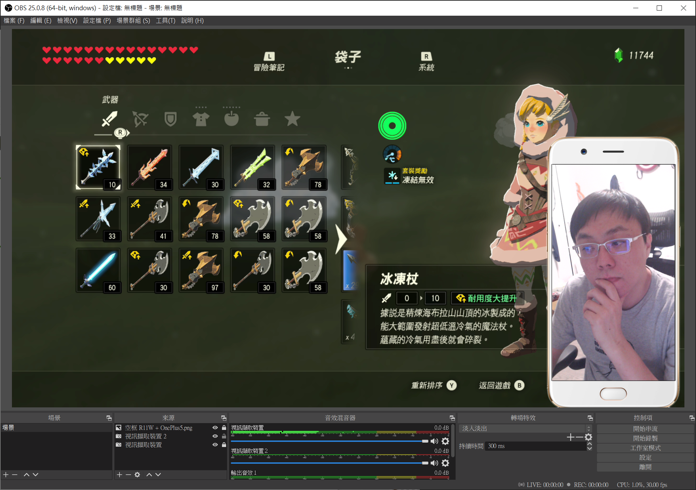Remove the selected source with the minus icon
Screen dimensions: 696x490
(128, 475)
